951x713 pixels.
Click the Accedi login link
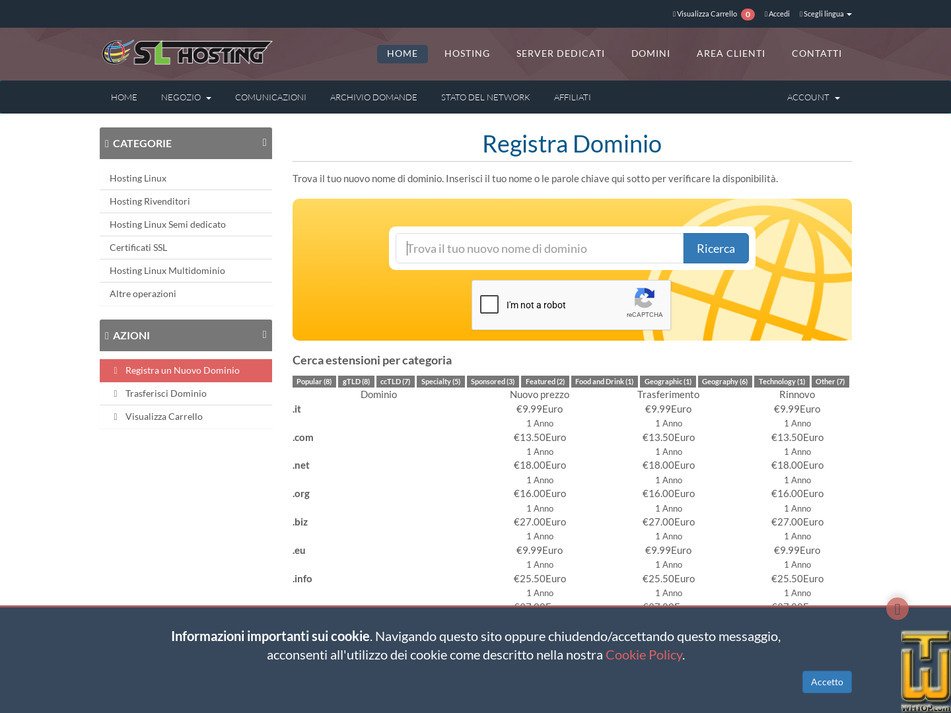pyautogui.click(x=778, y=14)
